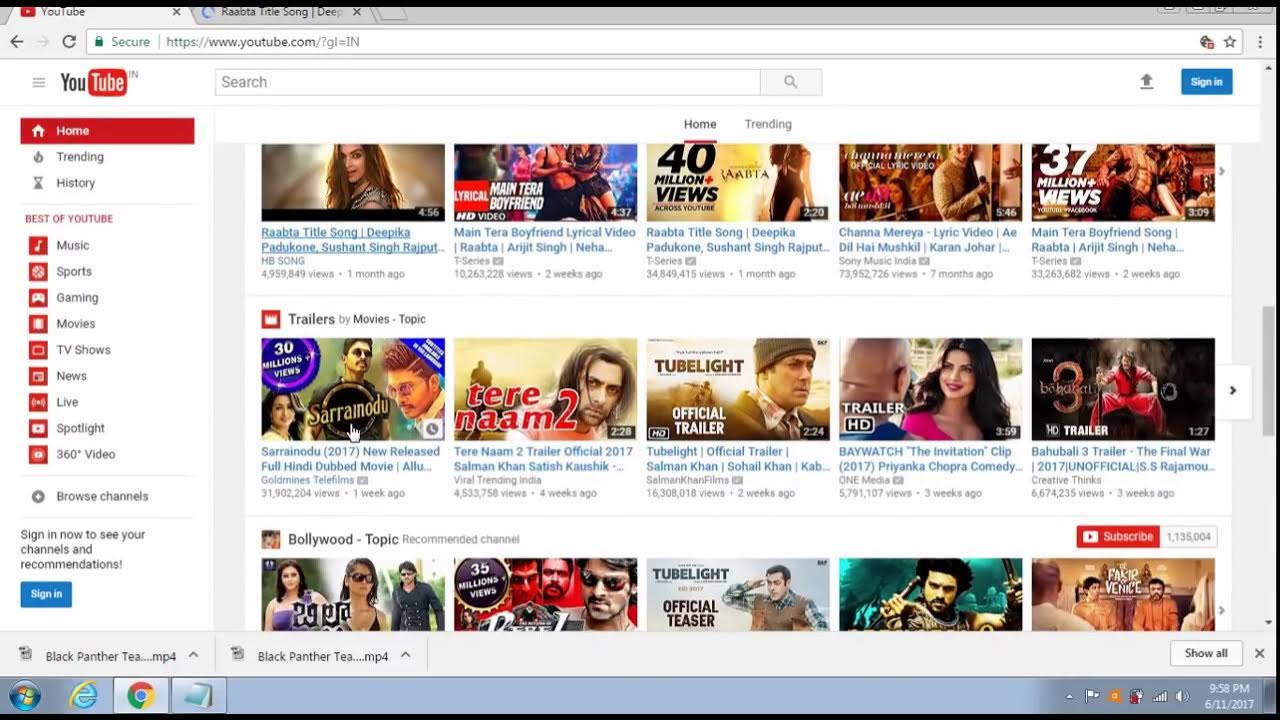Open Channa Mereya Lyric Video link
This screenshot has width=1280, height=720.
point(928,240)
